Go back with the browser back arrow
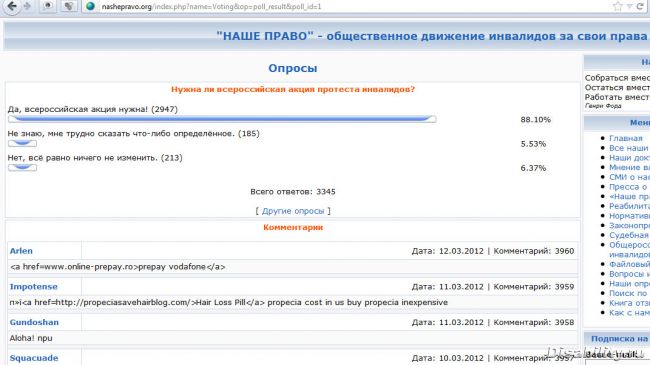Image resolution: width=650 pixels, height=365 pixels. click(12, 6)
